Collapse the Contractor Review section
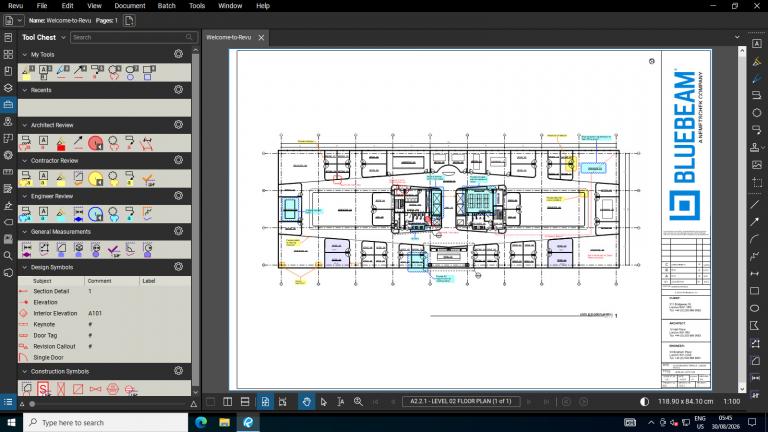 pyautogui.click(x=25, y=161)
